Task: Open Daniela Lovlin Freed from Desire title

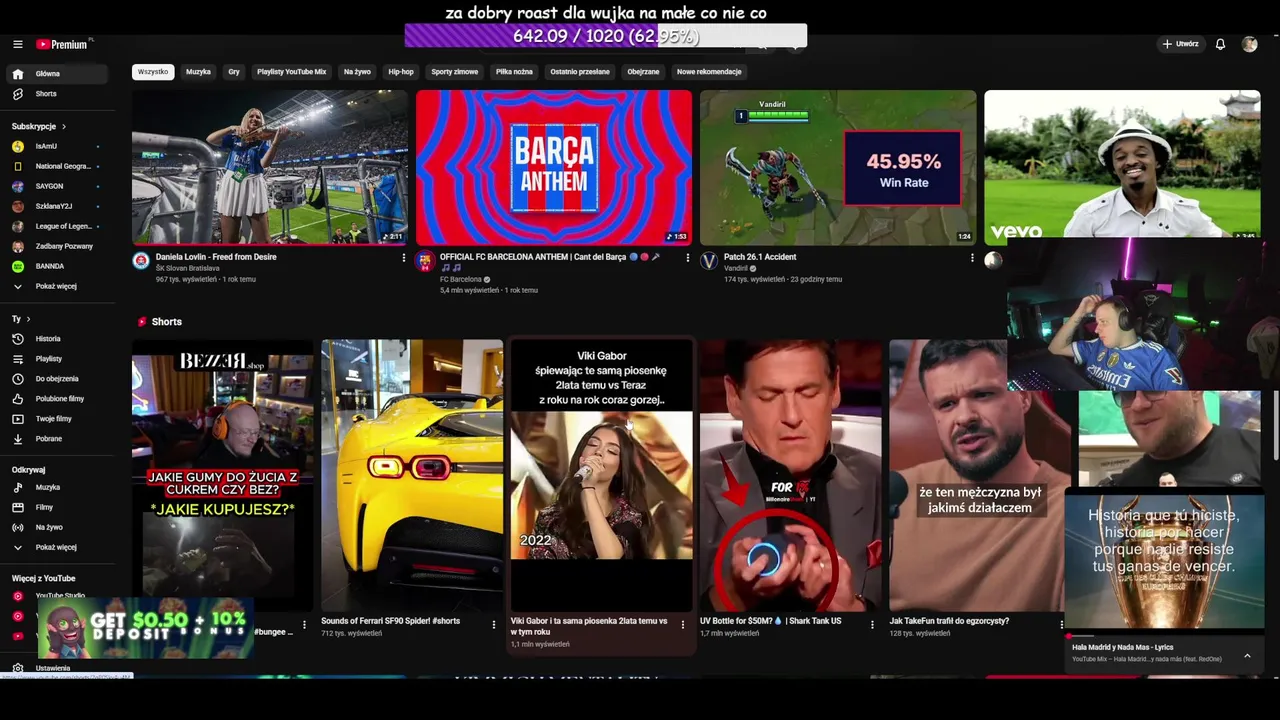Action: pos(216,257)
